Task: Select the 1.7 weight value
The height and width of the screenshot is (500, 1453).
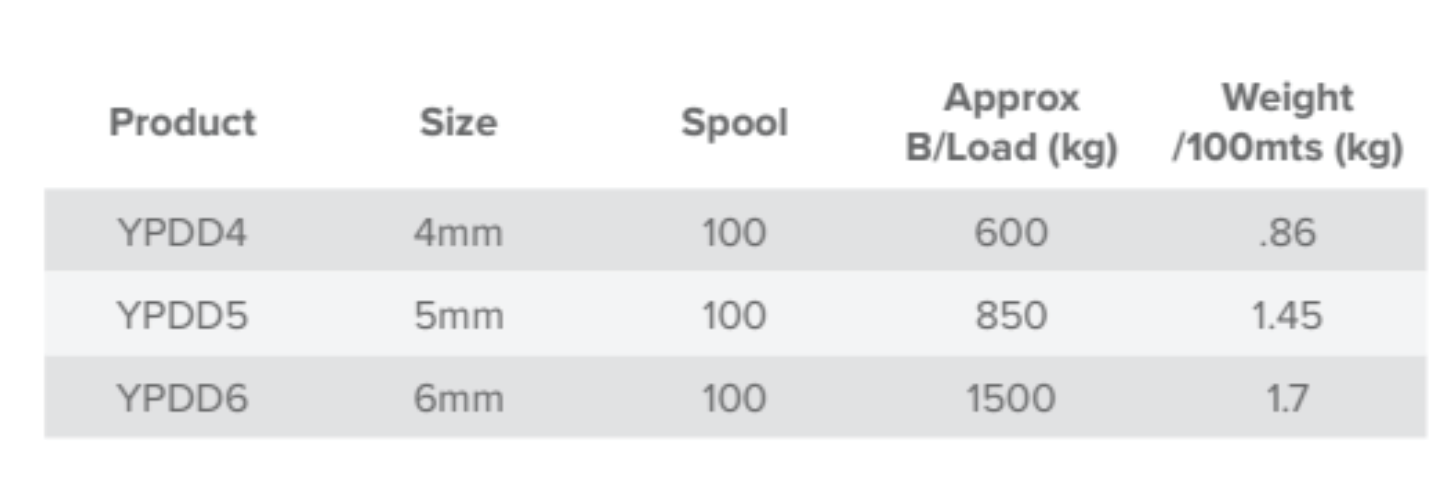Action: click(1288, 399)
